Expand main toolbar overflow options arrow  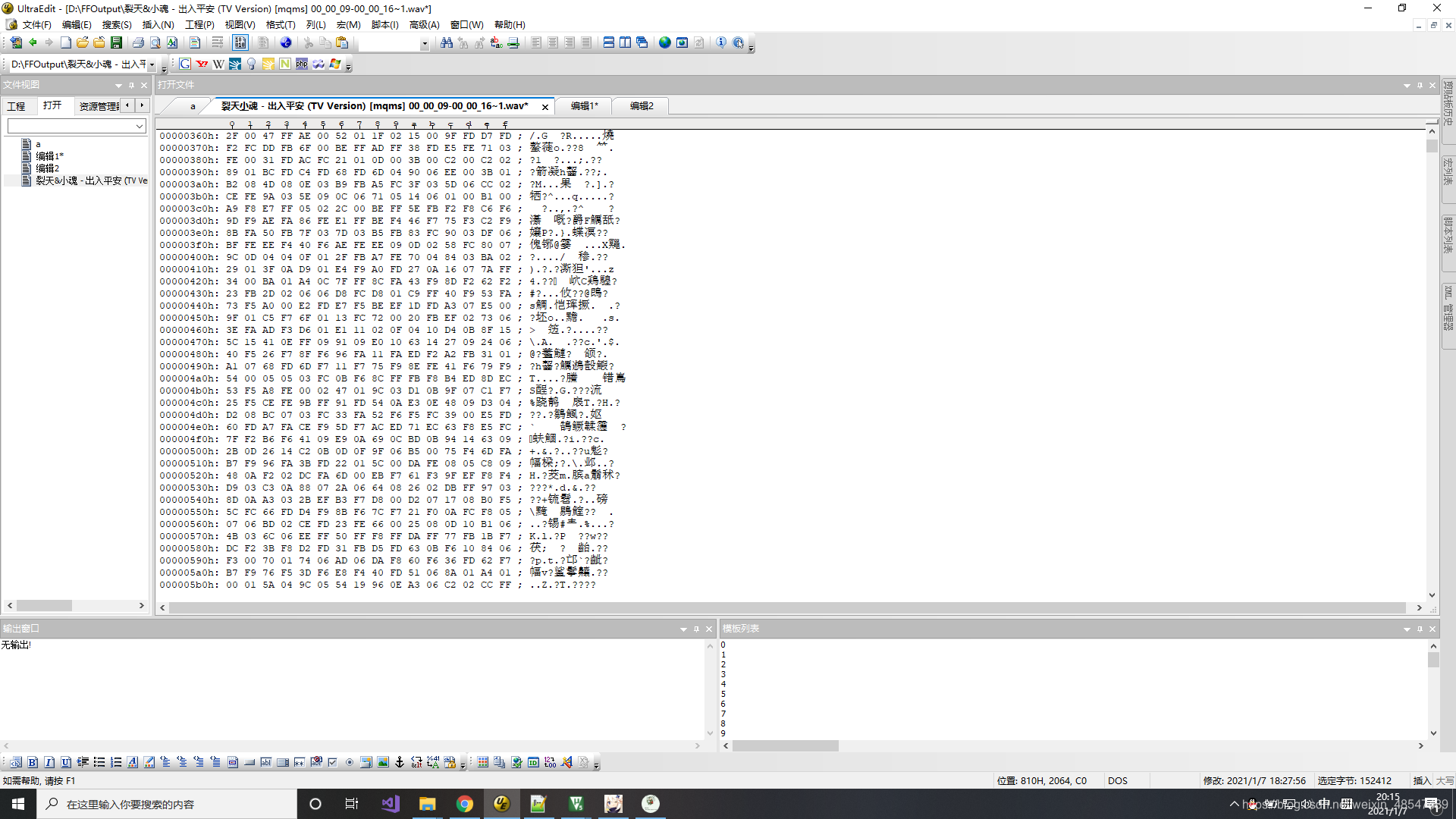[x=752, y=47]
